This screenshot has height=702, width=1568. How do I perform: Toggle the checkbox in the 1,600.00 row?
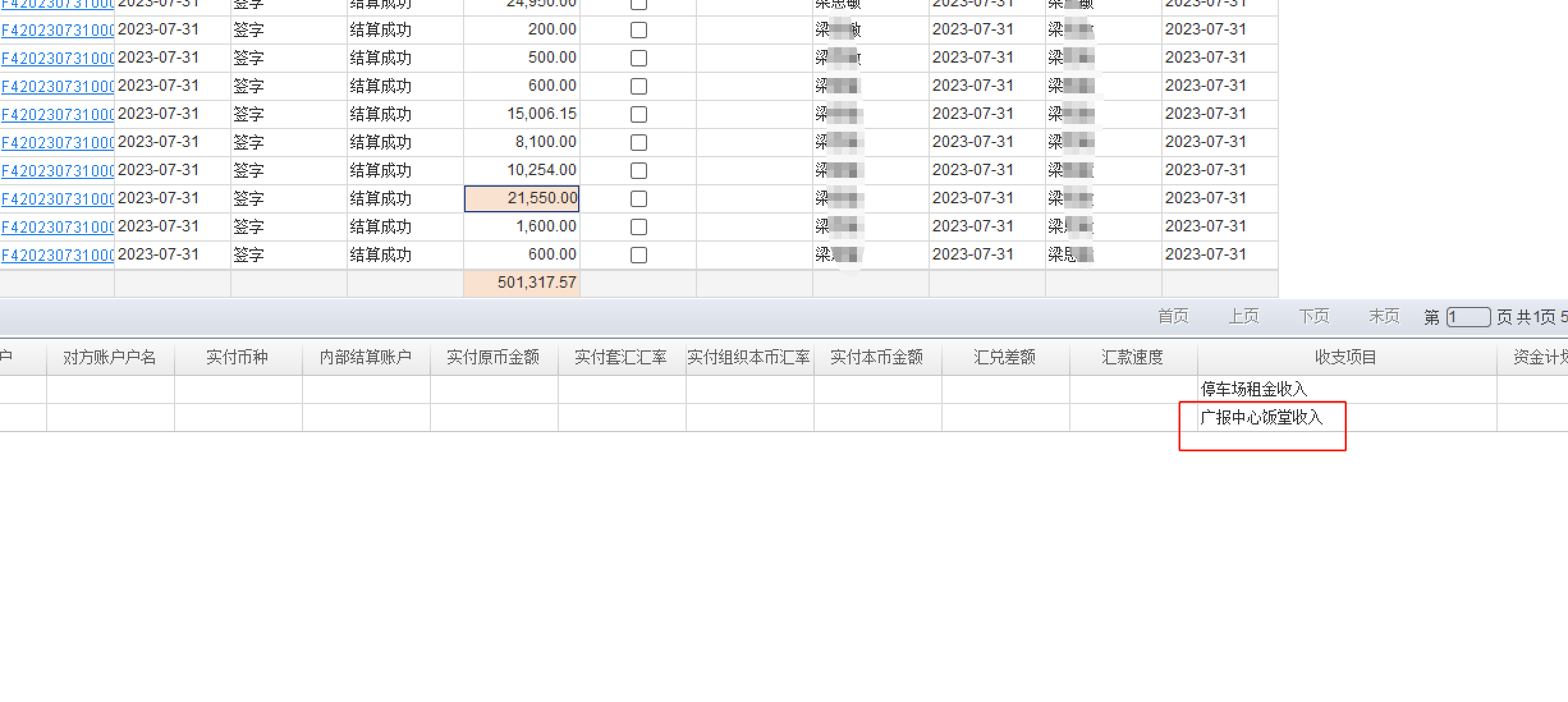638,227
